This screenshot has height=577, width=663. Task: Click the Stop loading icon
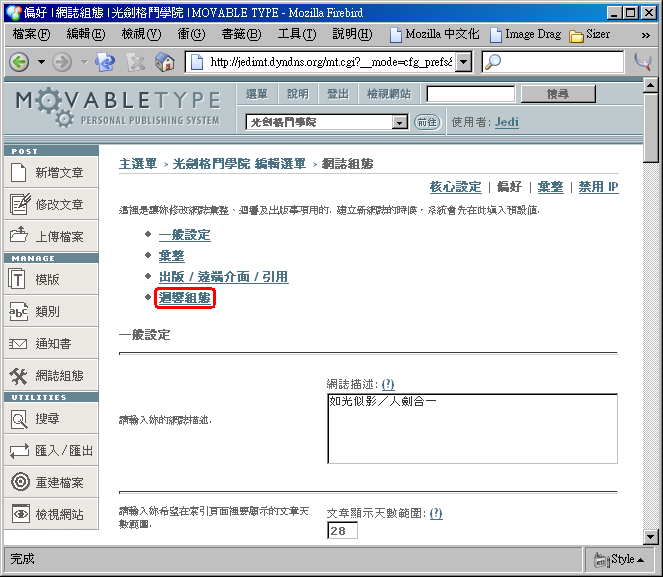click(x=136, y=63)
